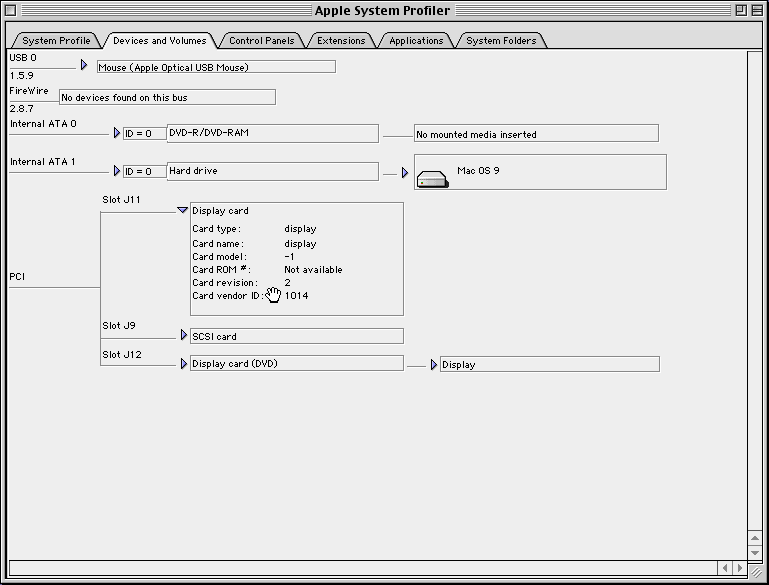Click the horizontal scrollbar right arrow

740,568
